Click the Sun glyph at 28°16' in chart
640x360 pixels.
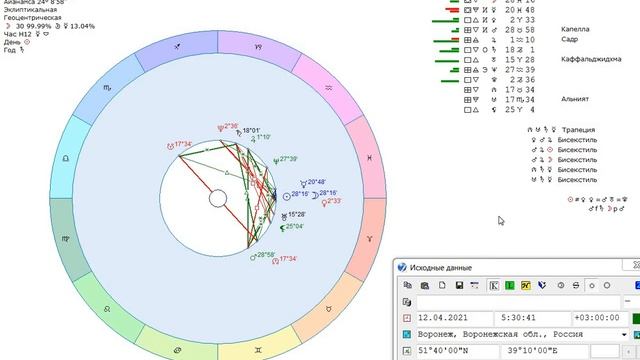(287, 196)
